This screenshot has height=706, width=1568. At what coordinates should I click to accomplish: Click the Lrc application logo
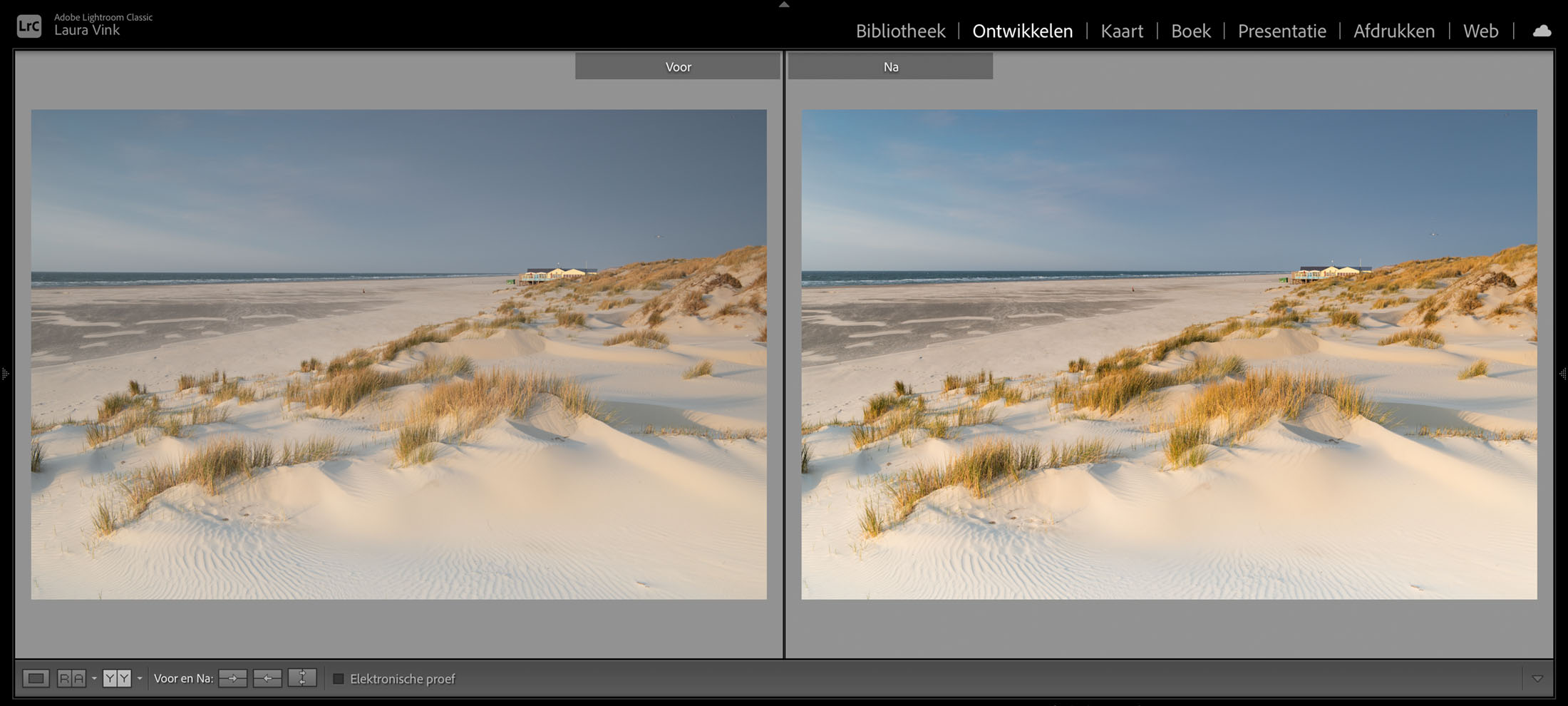tap(29, 26)
